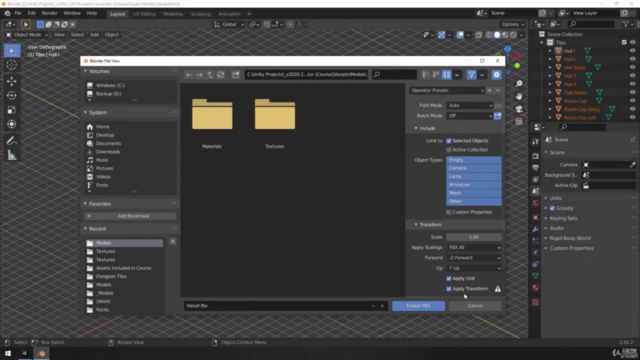The width and height of the screenshot is (640, 360).
Task: Select Armature in Object Types list
Action: 474,185
